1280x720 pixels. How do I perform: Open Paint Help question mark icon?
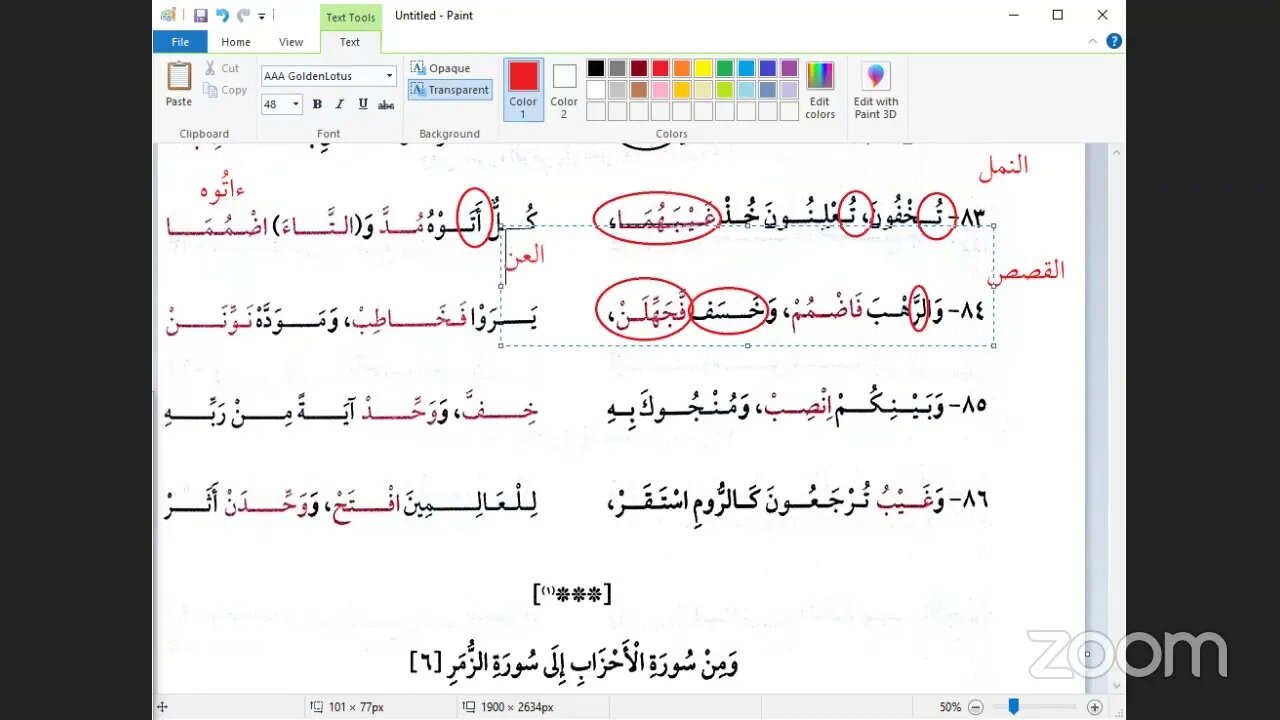tap(1113, 42)
